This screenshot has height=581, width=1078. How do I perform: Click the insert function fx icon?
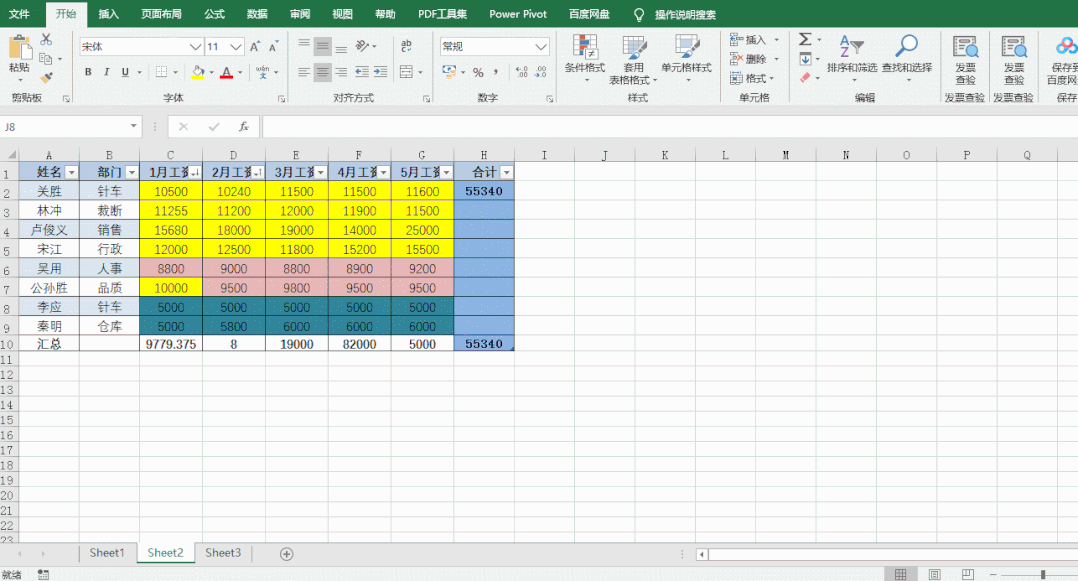pos(243,127)
